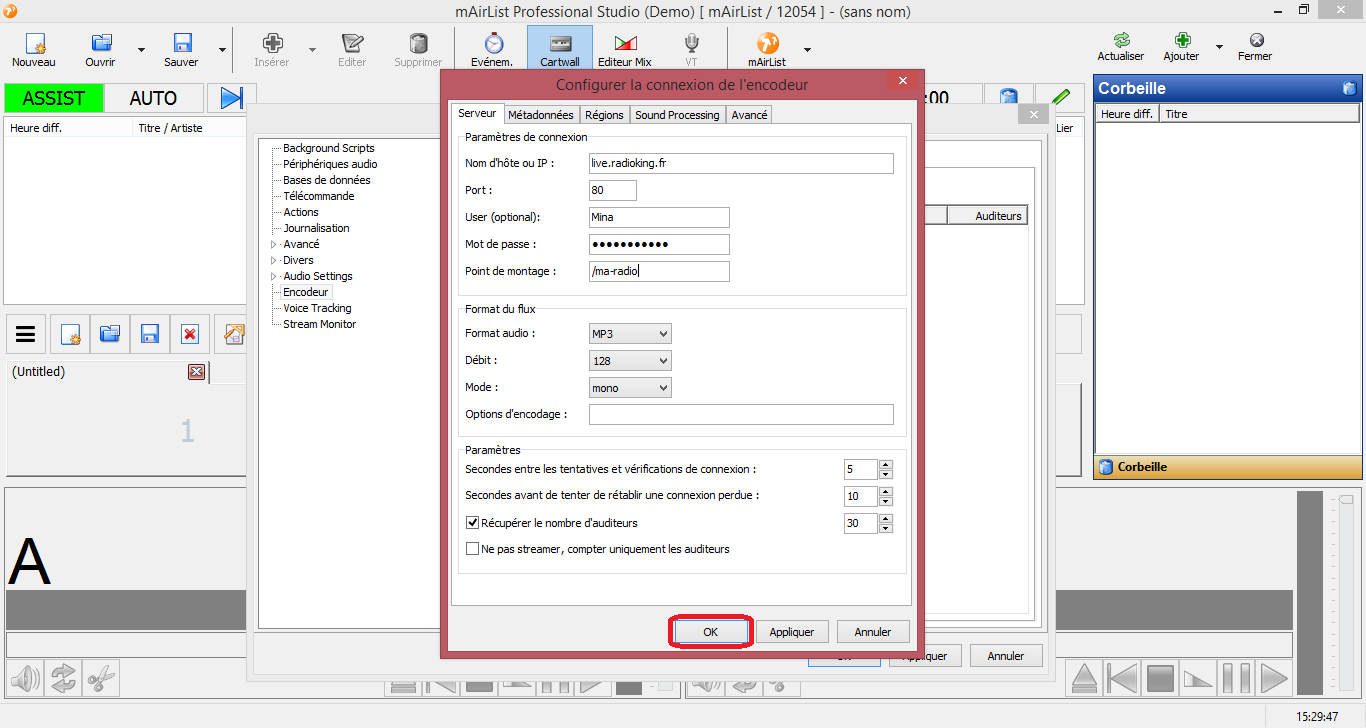Click Appliquer in the encoder dialog
Viewport: 1366px width, 728px height.
(x=792, y=632)
